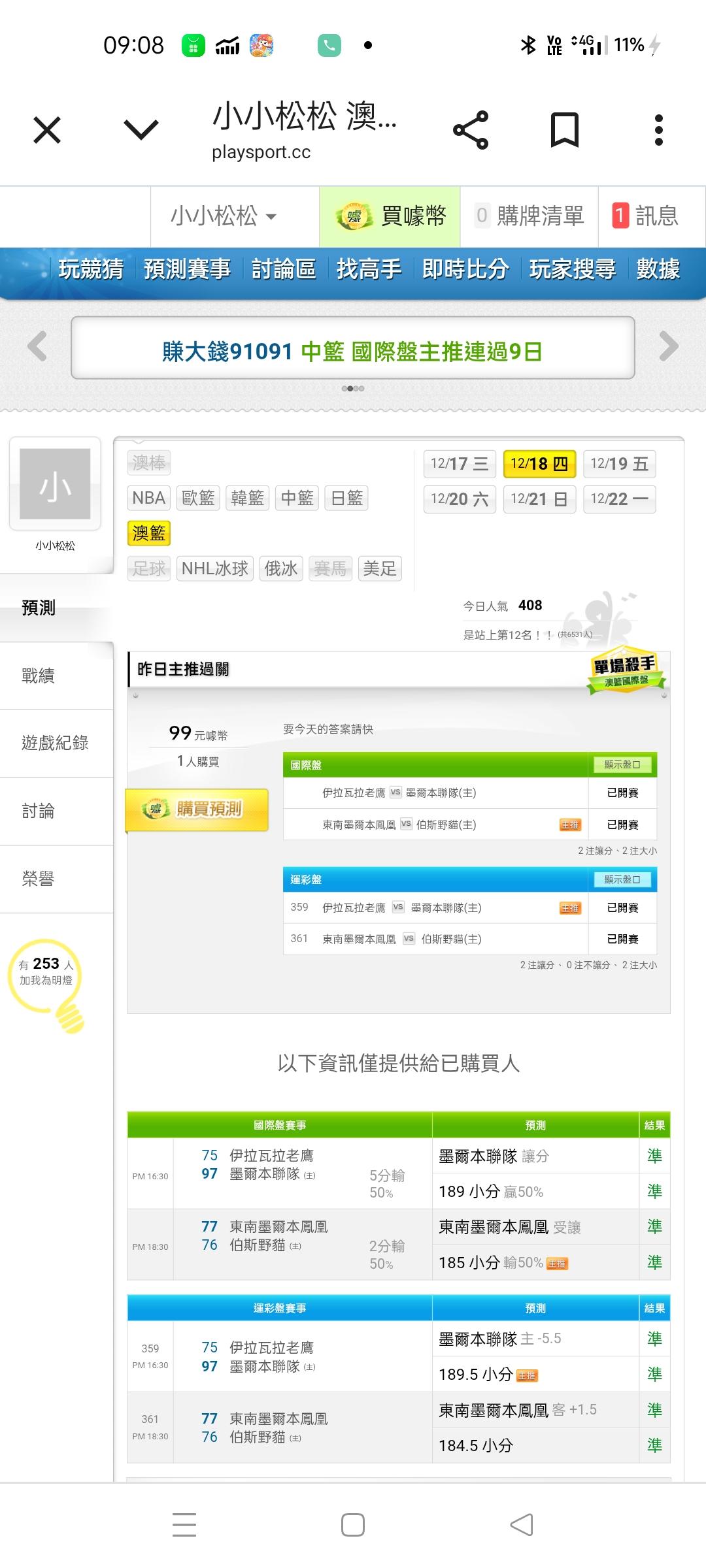Pick the selected date 12/18 四
This screenshot has width=706, height=1568.
tap(539, 464)
